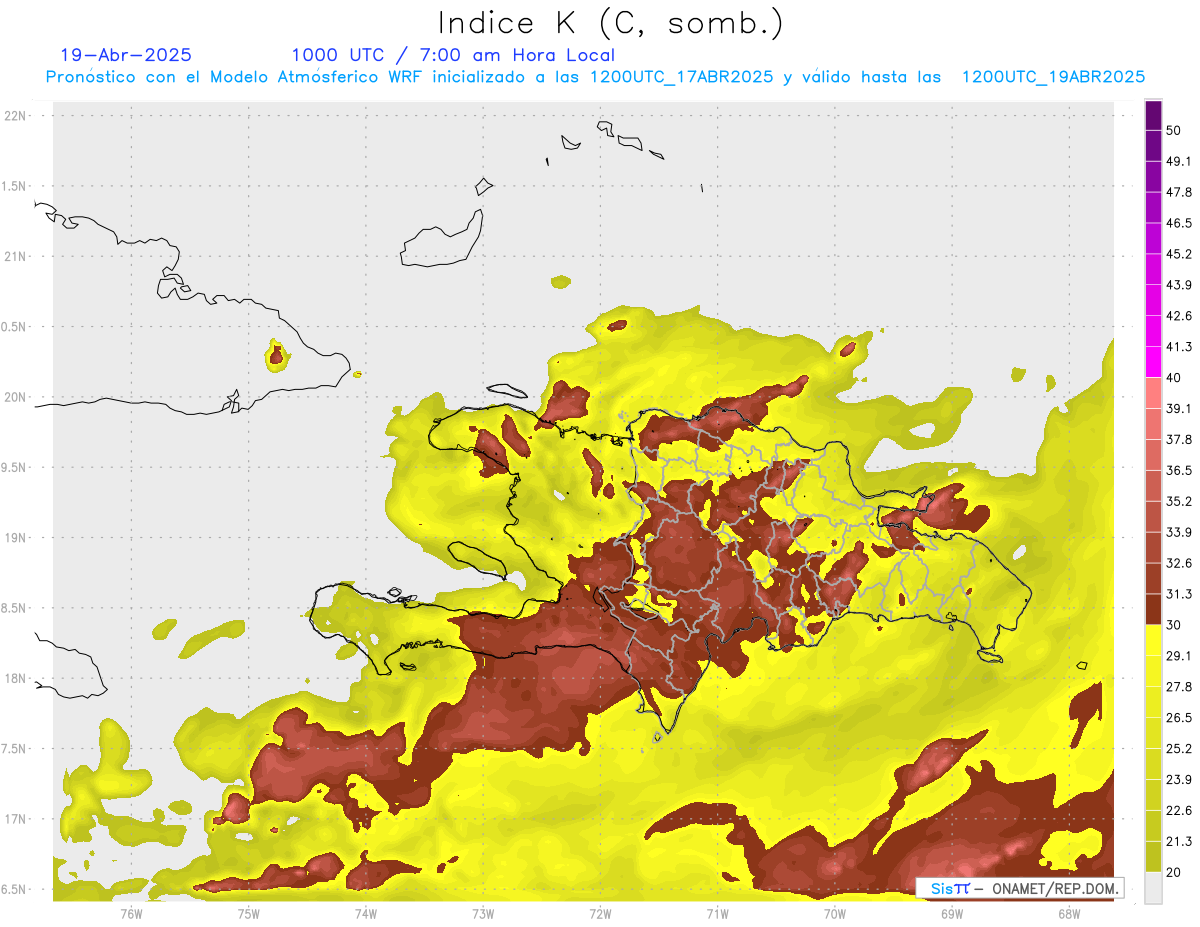Click "1000 UTC / 7:00 am Hora Local"
The height and width of the screenshot is (927, 1200).
(x=453, y=55)
